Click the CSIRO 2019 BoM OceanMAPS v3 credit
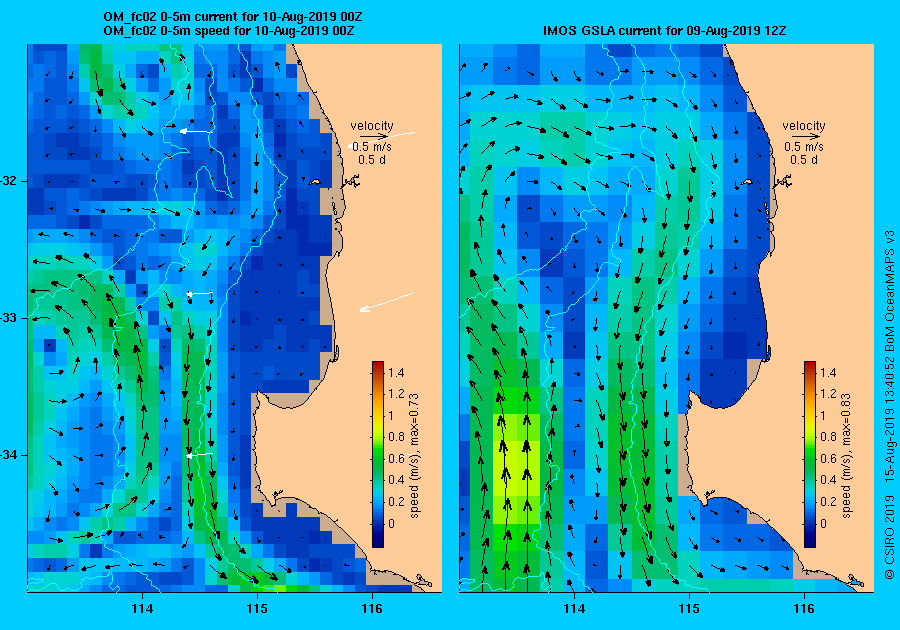This screenshot has height=630, width=900. (889, 404)
